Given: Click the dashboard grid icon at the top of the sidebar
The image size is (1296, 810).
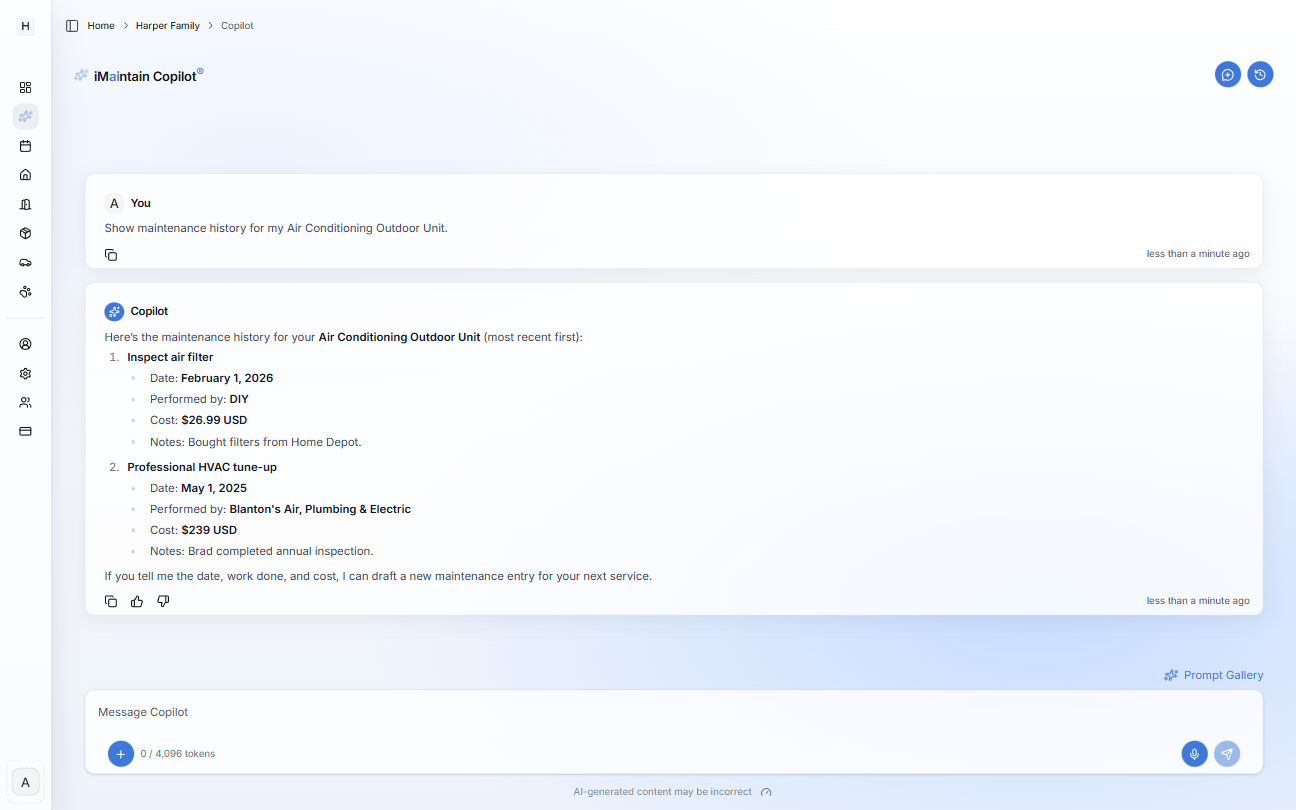Looking at the screenshot, I should click(x=25, y=87).
